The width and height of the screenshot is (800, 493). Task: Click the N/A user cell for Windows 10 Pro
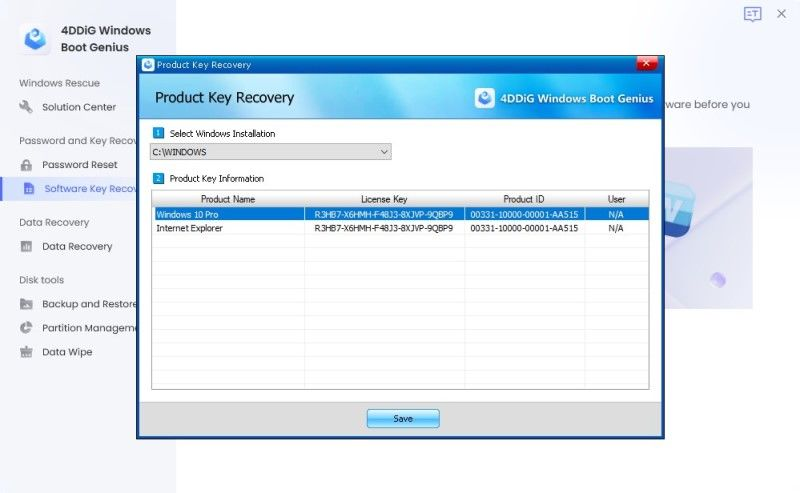point(616,214)
